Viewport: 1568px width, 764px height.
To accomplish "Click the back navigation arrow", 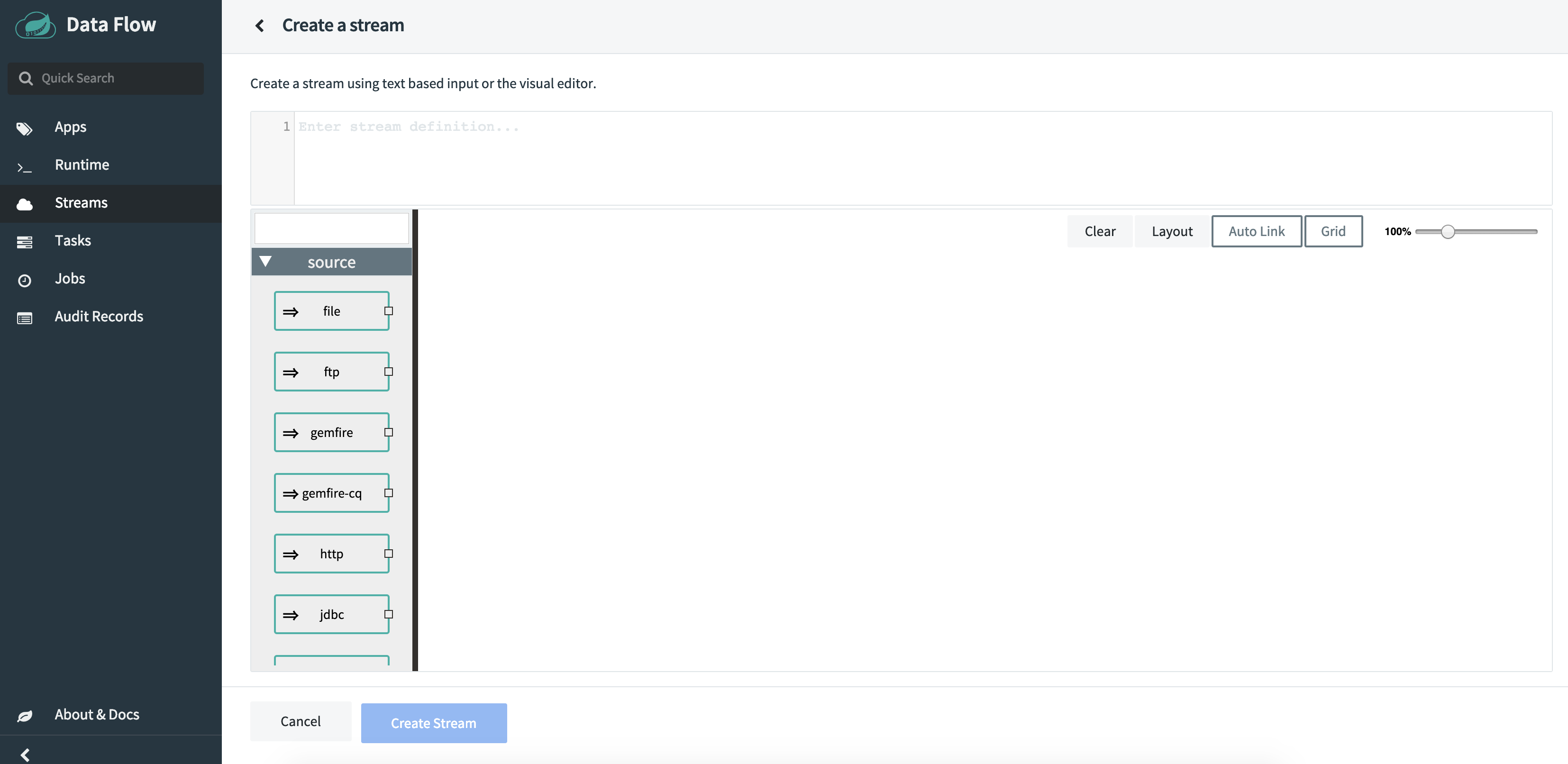I will 259,25.
